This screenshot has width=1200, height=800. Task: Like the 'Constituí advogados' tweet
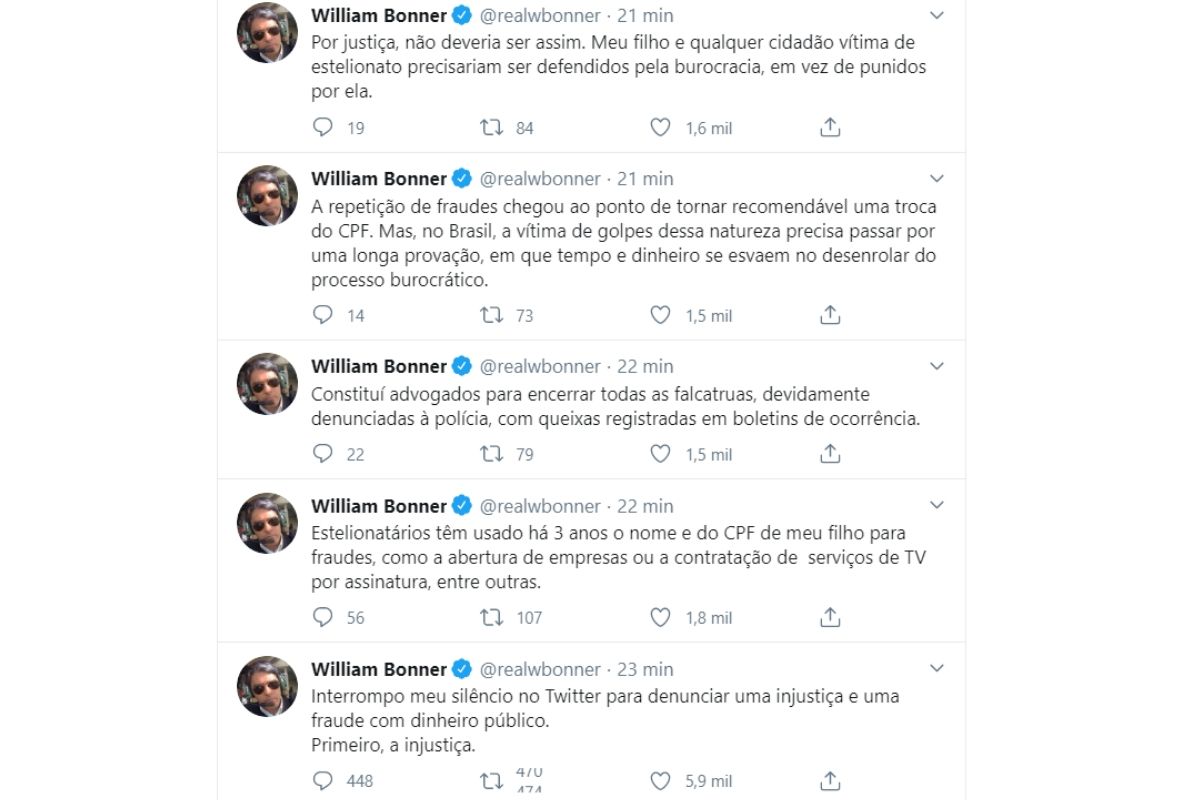pyautogui.click(x=660, y=454)
